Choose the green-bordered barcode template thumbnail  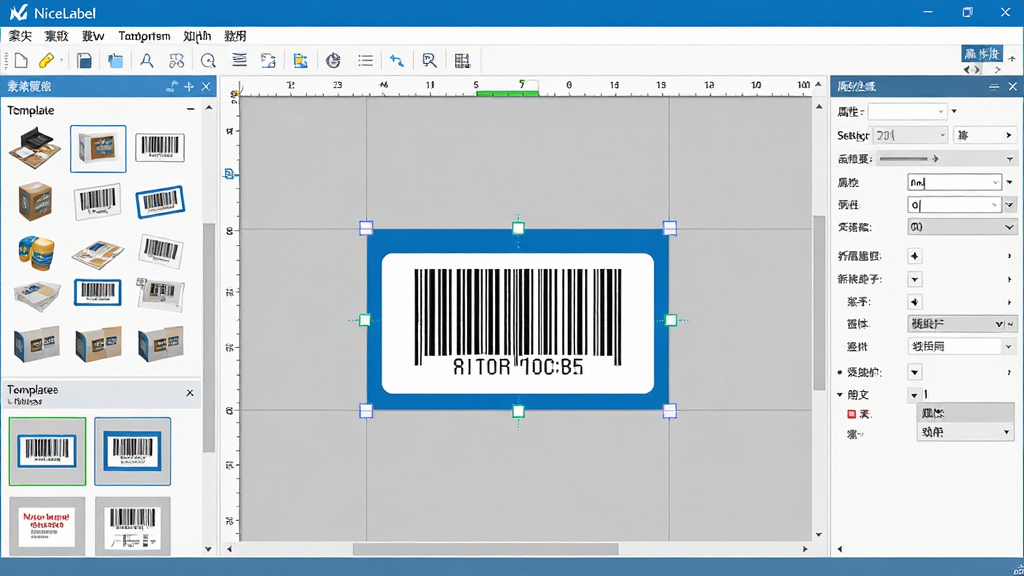(47, 451)
